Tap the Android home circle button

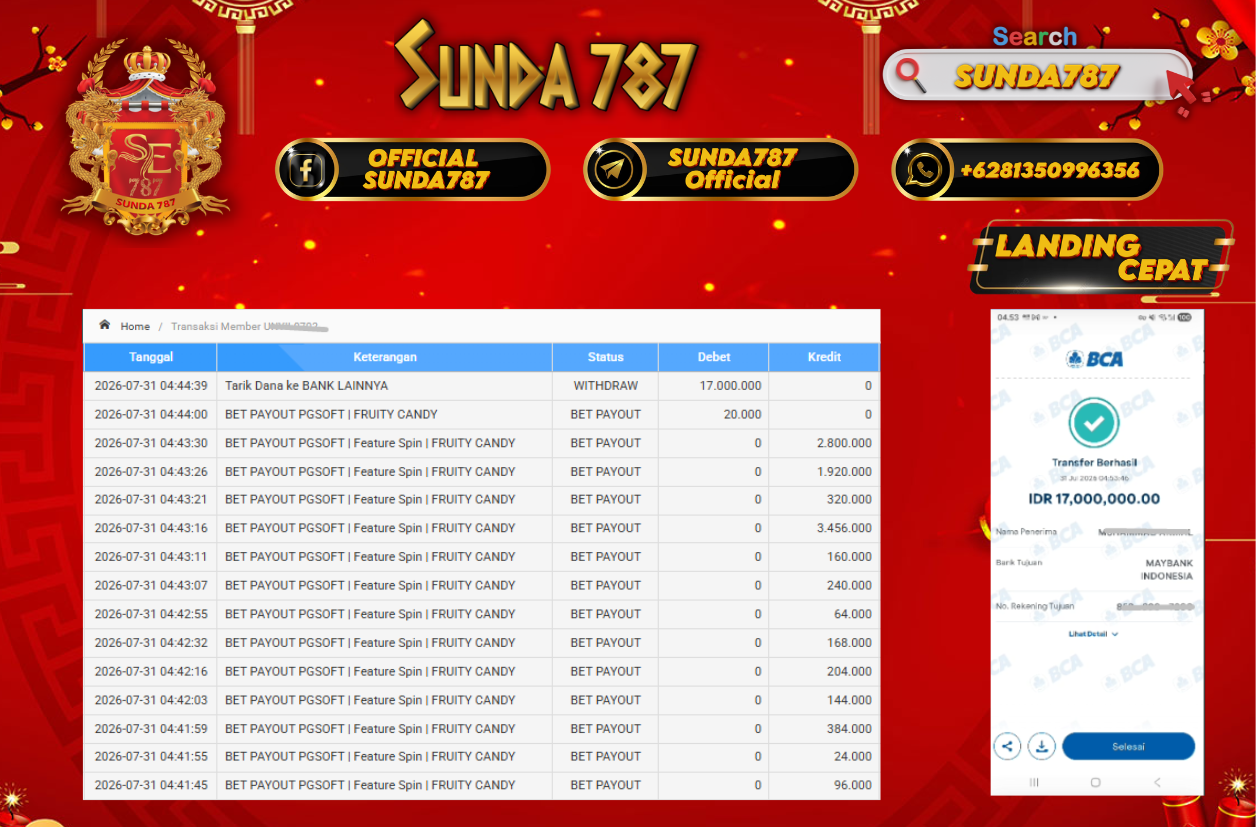coord(1096,782)
